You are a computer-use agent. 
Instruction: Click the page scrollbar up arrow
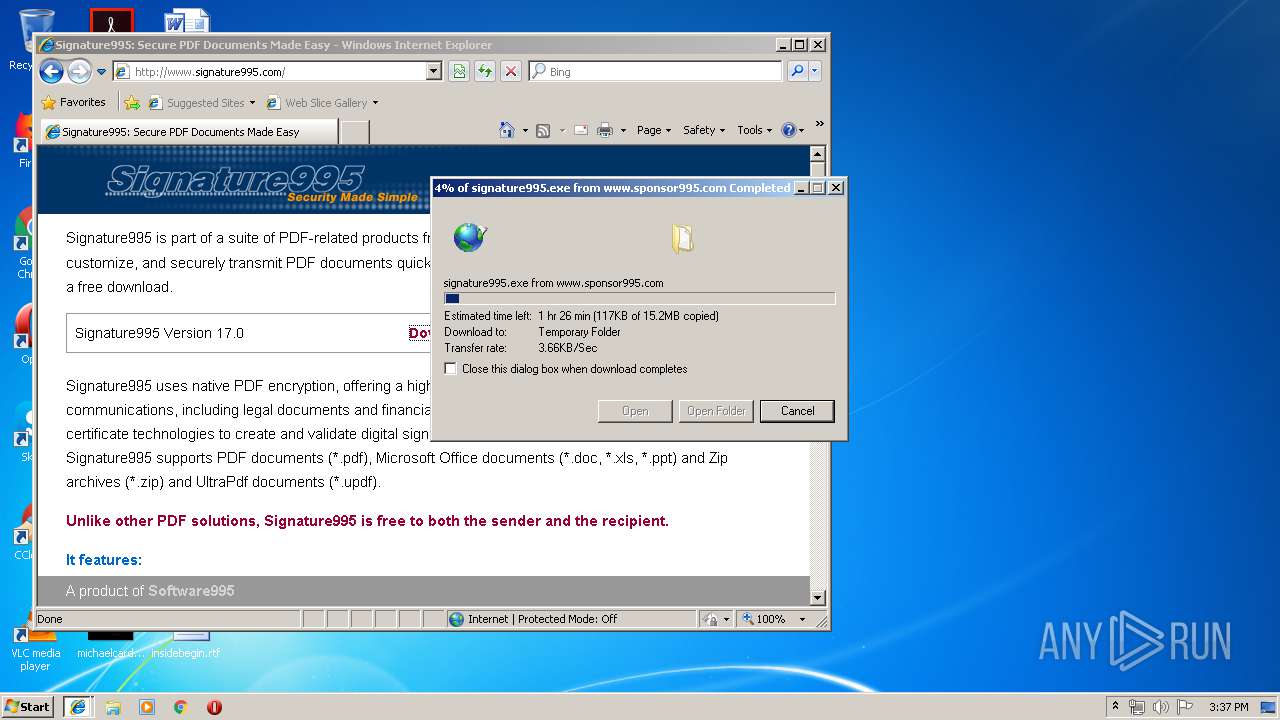pyautogui.click(x=817, y=154)
